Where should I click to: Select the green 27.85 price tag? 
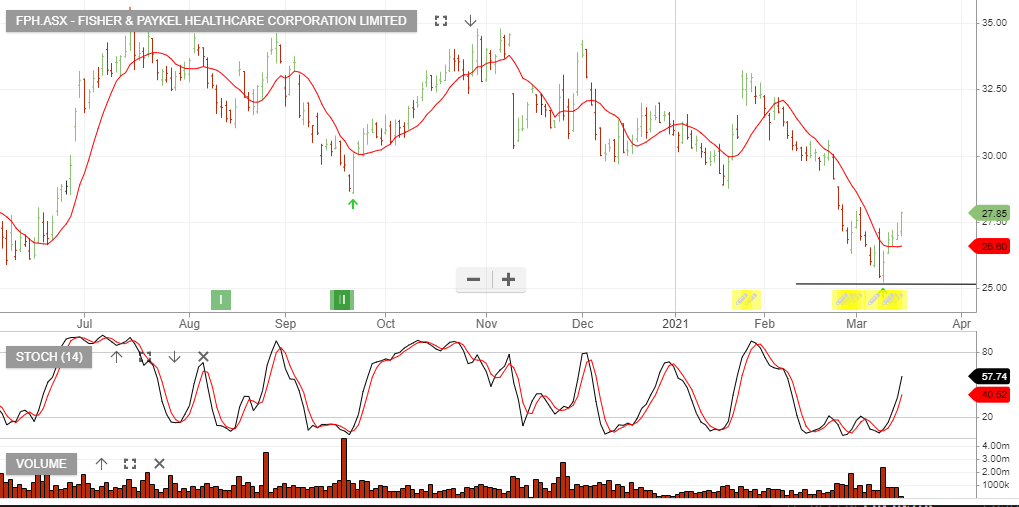(991, 213)
